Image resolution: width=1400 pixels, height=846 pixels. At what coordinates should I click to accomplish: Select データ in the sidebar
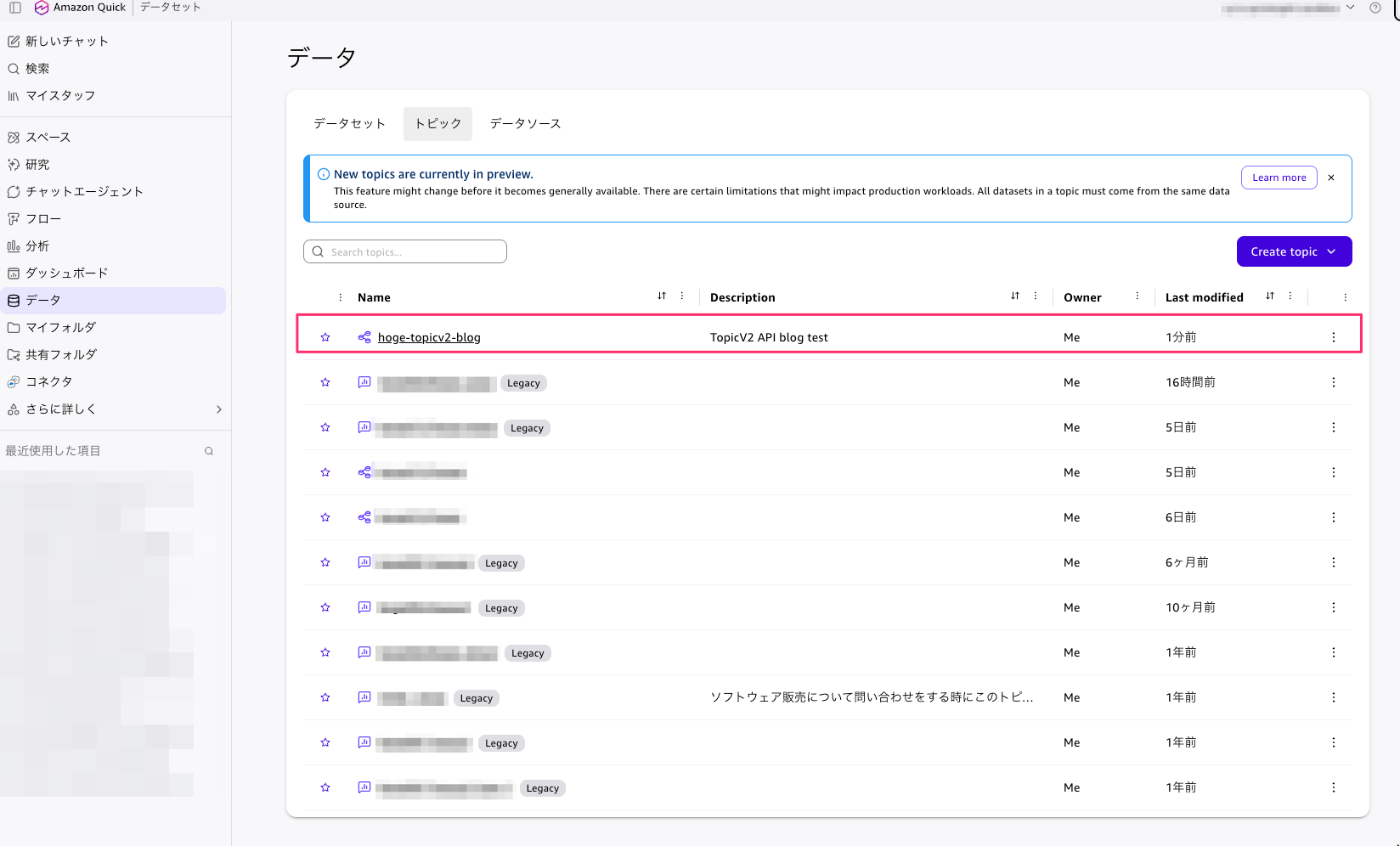[113, 300]
